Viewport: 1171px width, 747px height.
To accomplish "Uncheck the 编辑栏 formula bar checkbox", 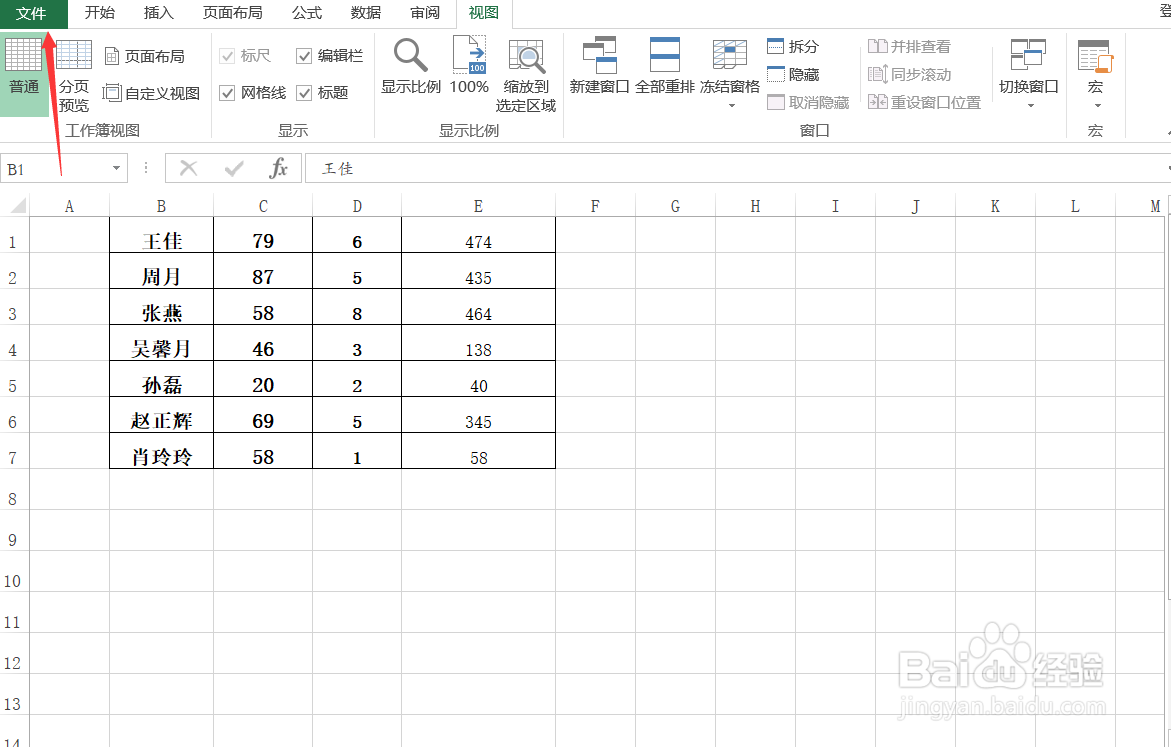I will (304, 55).
